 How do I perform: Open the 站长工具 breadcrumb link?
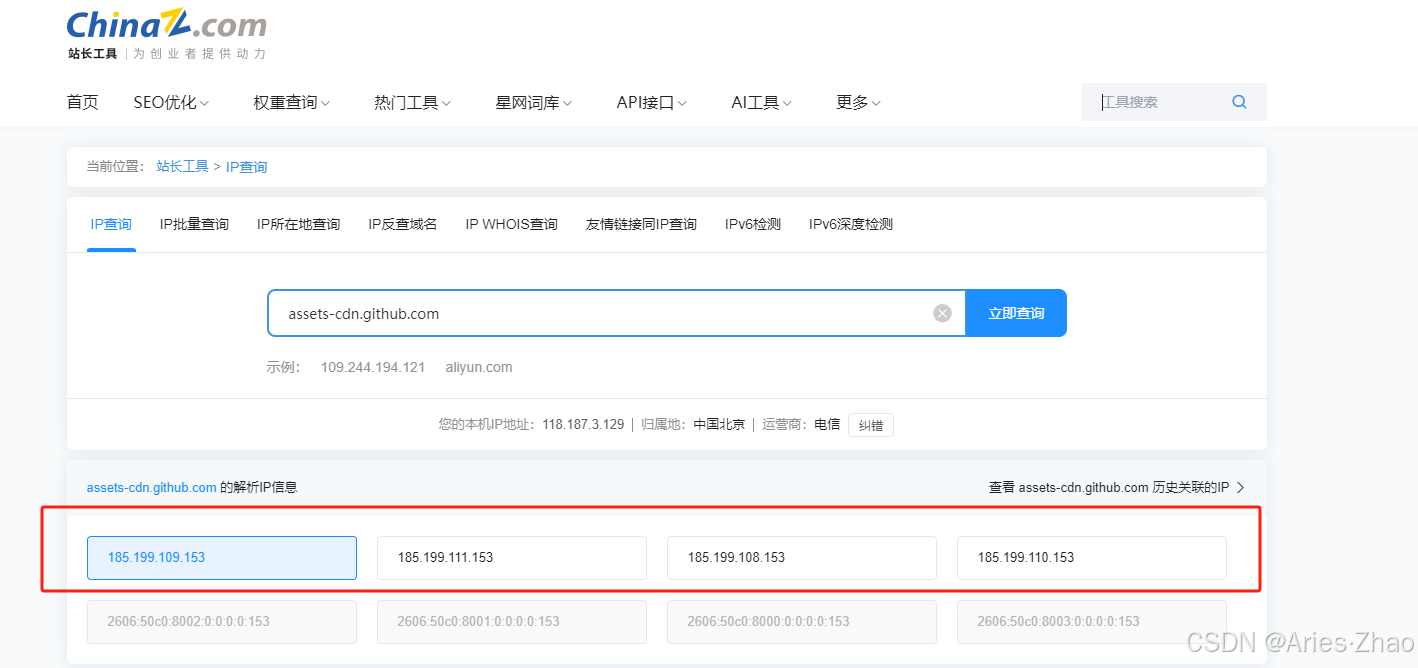(x=182, y=167)
